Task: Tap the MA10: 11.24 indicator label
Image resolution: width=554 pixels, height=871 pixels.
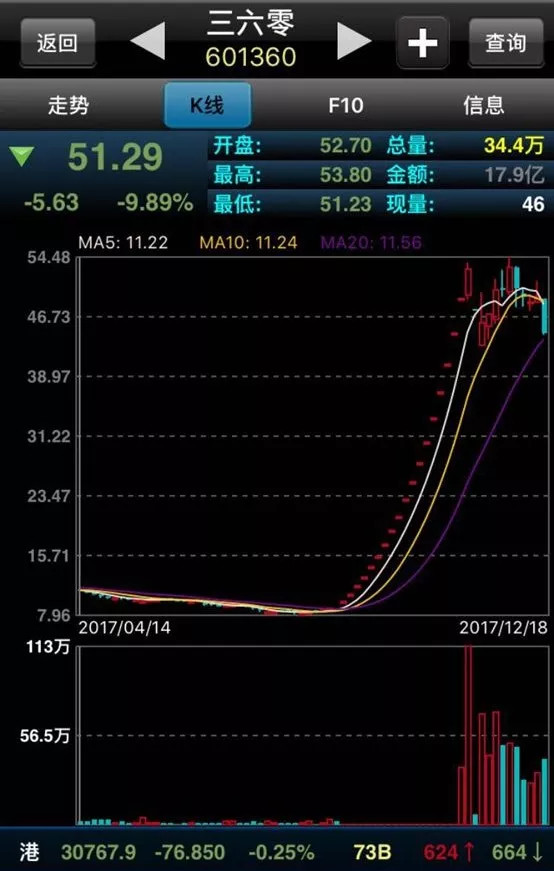Action: pyautogui.click(x=248, y=242)
